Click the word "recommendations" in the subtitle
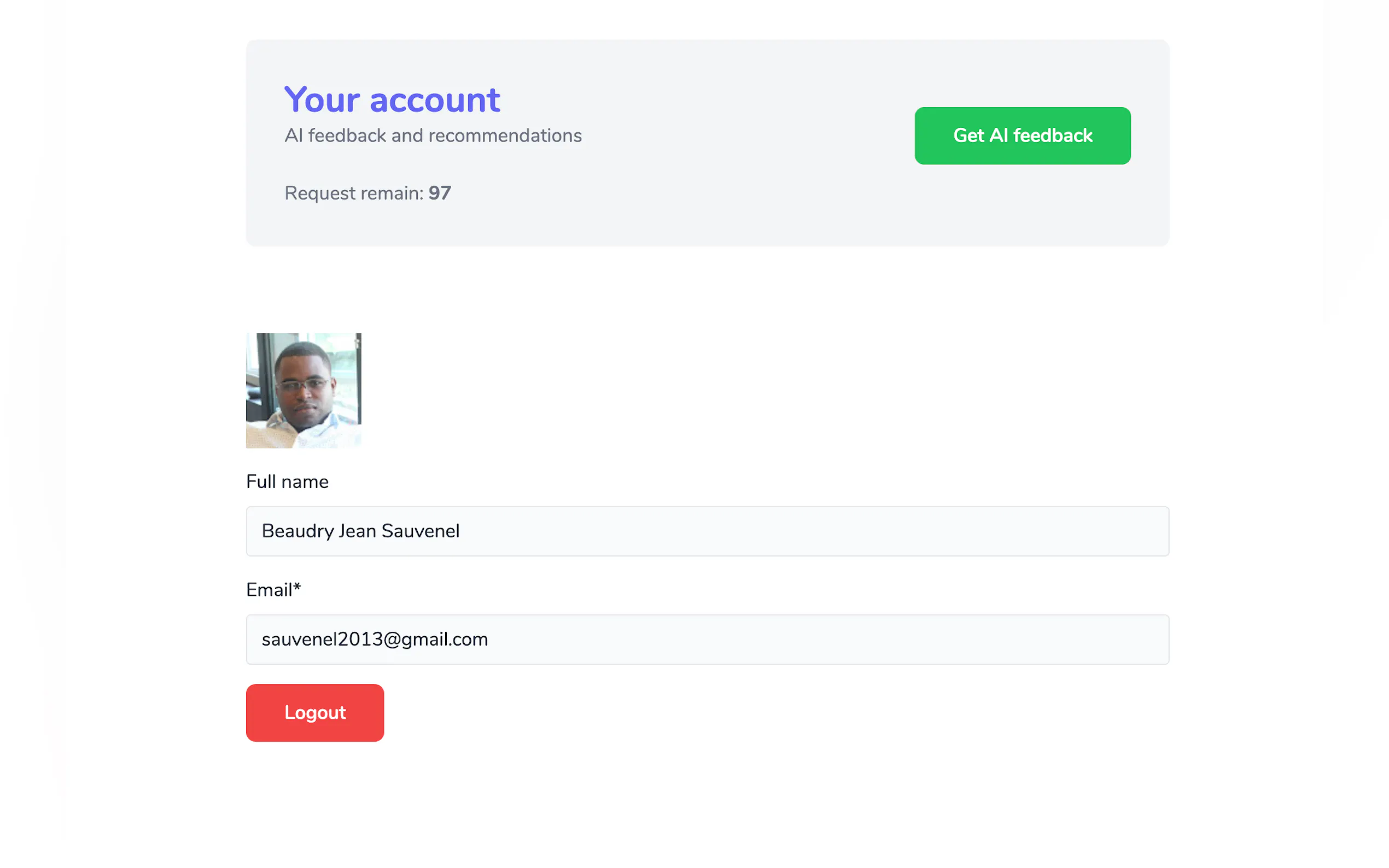 (505, 136)
